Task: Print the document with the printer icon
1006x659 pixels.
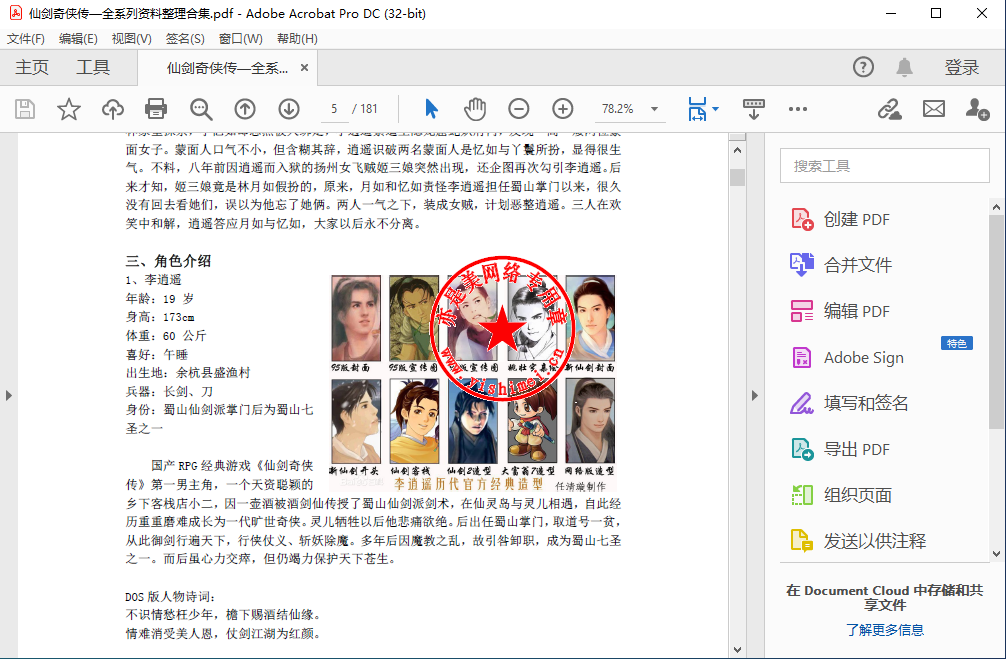Action: (156, 109)
